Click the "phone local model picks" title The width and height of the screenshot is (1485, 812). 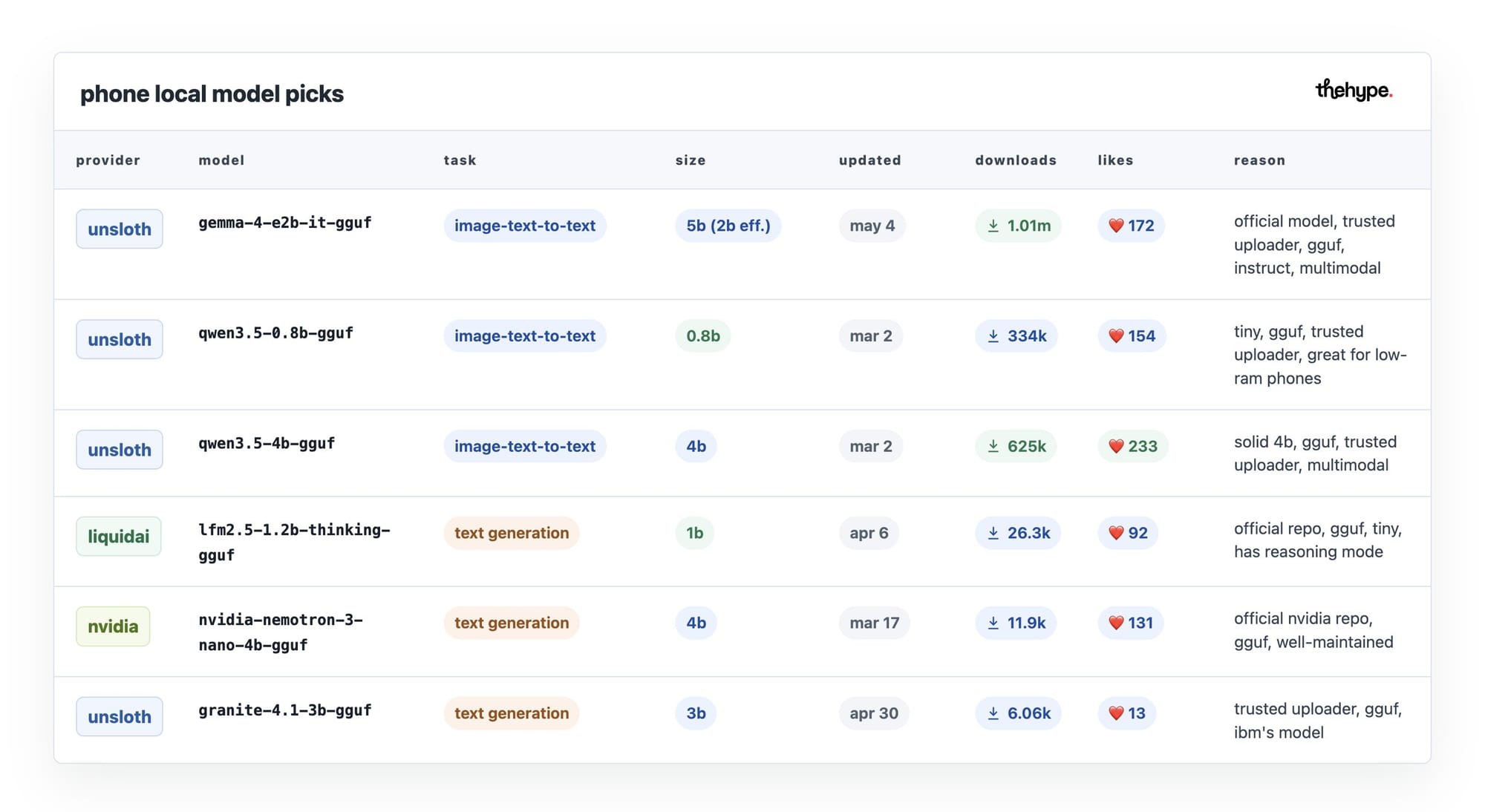[x=212, y=94]
